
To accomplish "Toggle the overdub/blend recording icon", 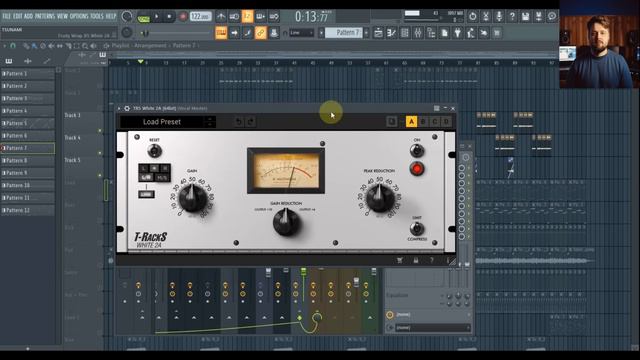I will point(260,17).
